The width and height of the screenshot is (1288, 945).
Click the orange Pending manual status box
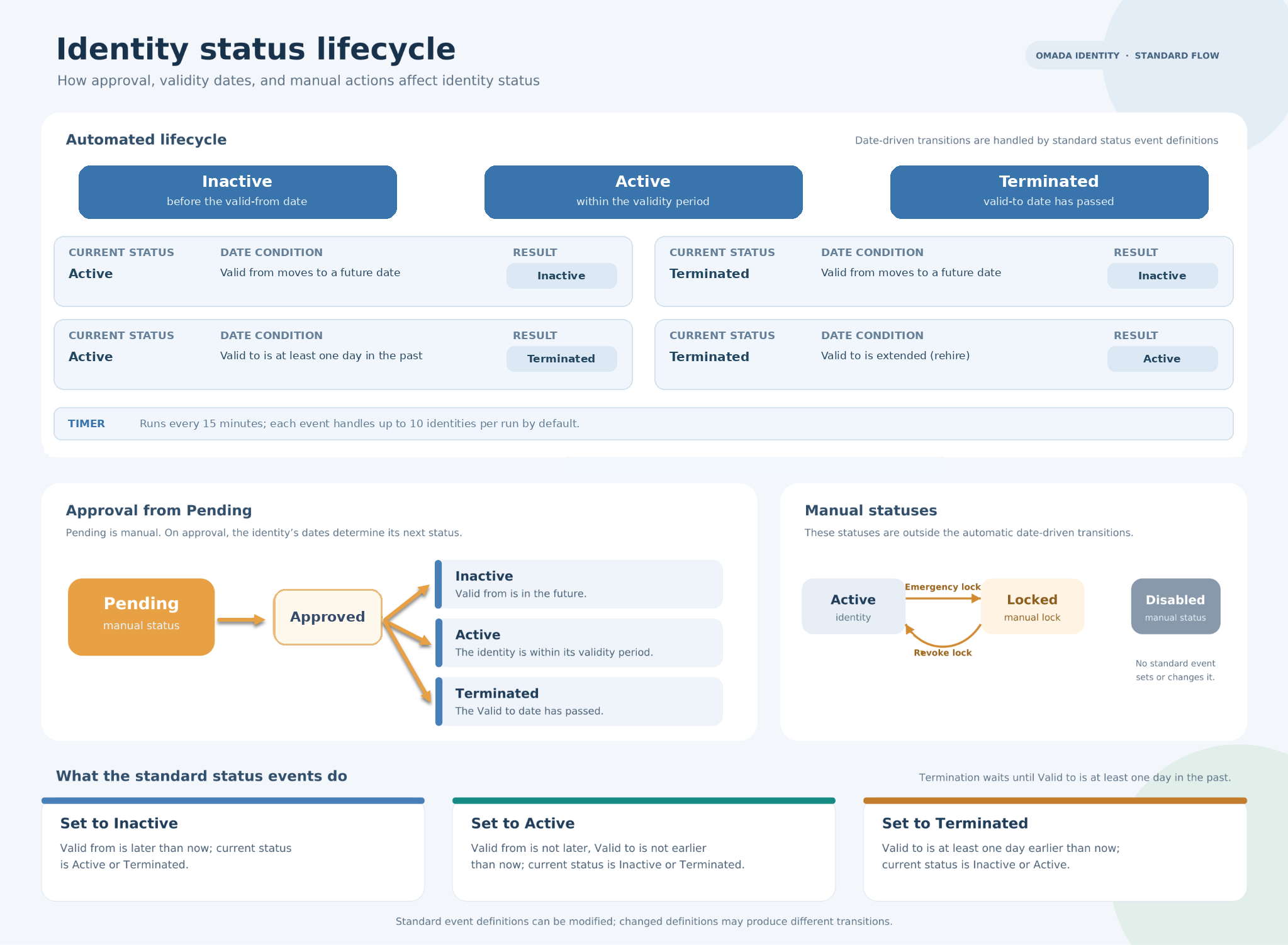pos(141,617)
